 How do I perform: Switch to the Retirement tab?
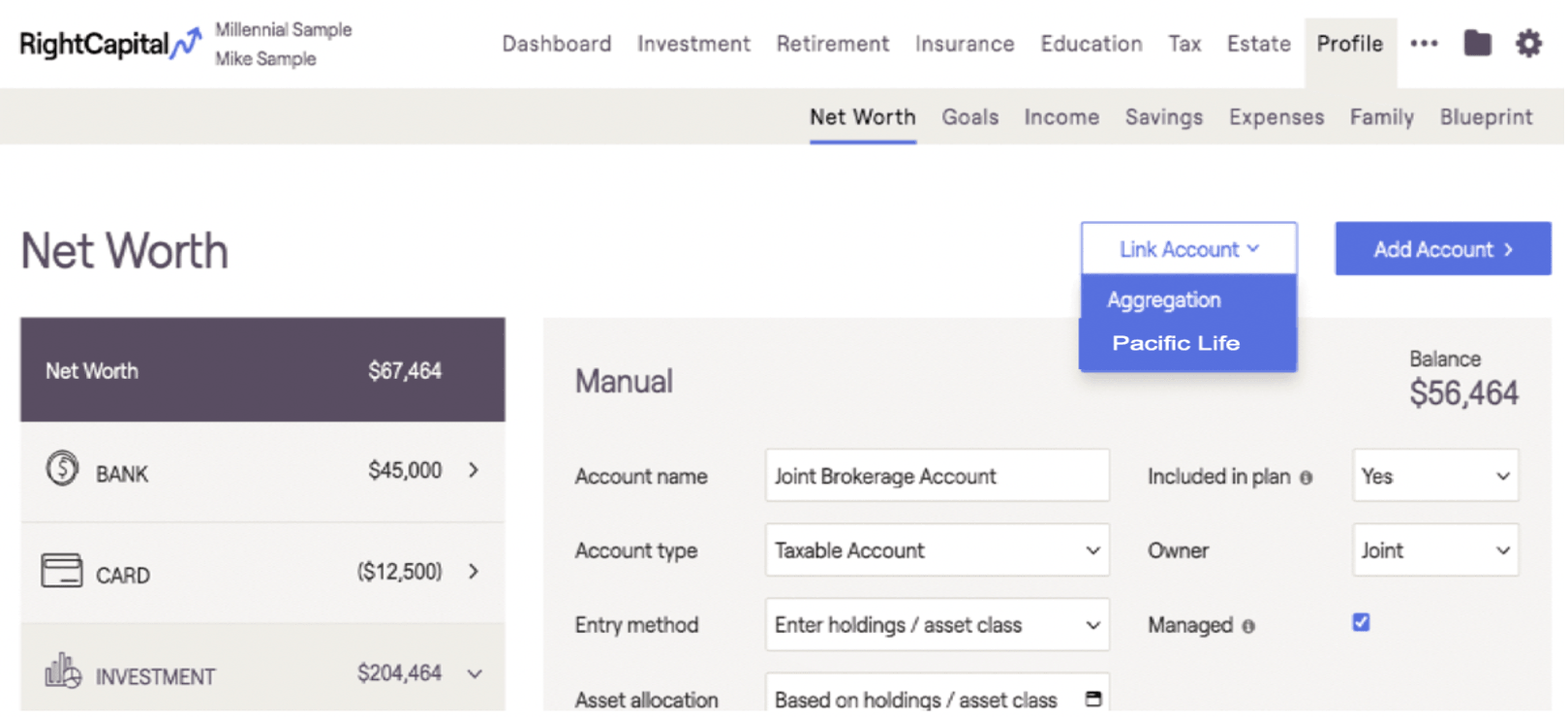click(832, 44)
